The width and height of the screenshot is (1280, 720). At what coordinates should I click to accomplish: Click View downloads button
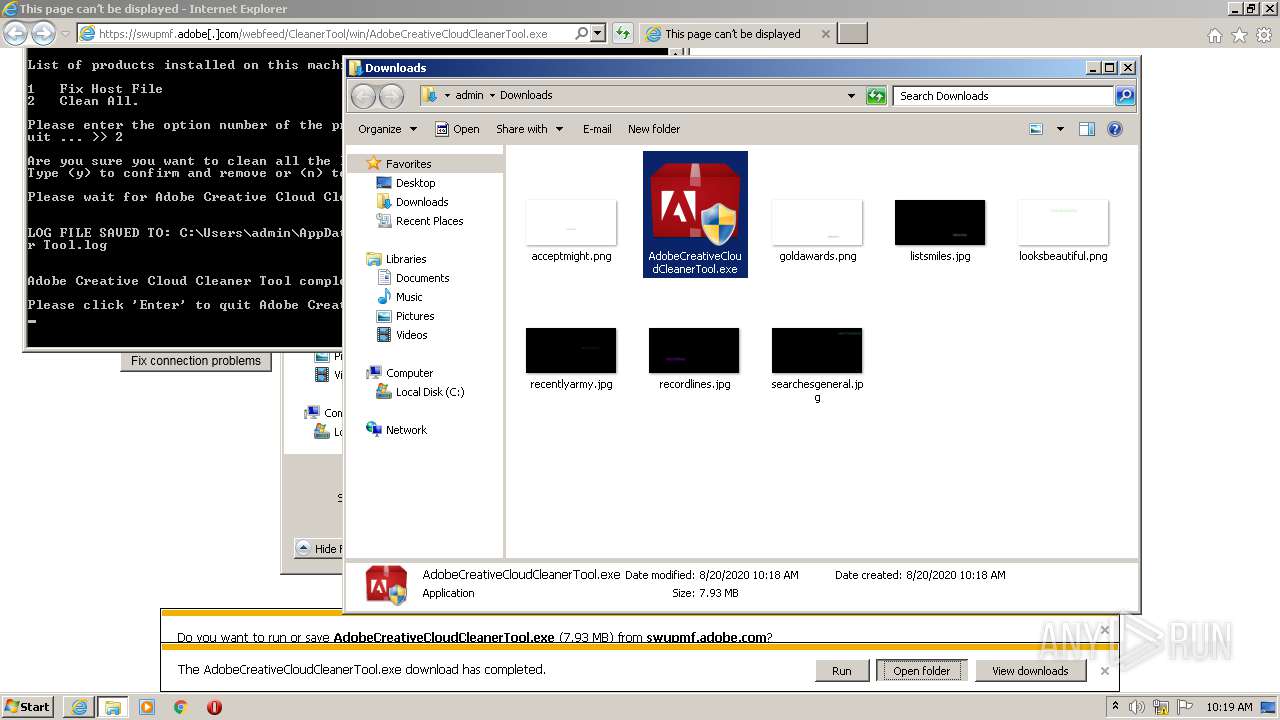pos(1030,671)
